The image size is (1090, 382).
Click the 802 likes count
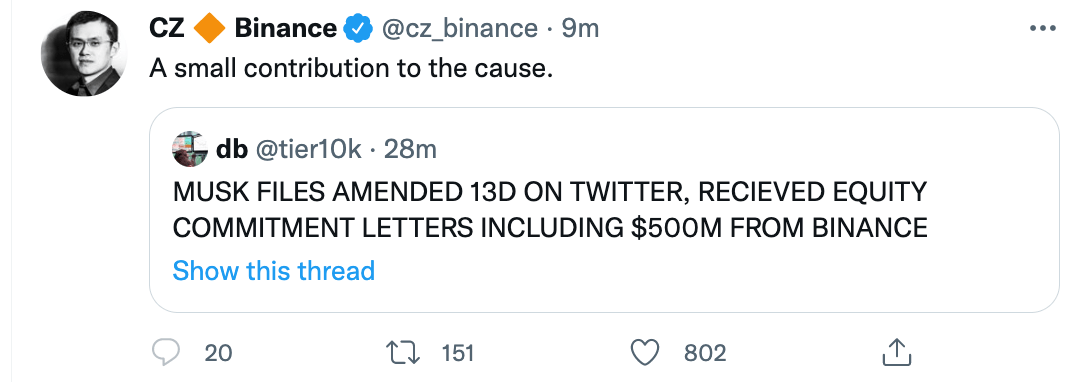pyautogui.click(x=705, y=353)
